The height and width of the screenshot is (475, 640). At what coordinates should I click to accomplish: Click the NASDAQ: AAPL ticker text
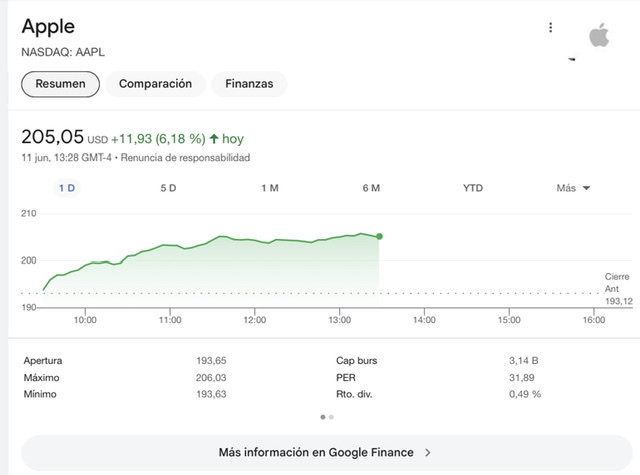click(63, 52)
